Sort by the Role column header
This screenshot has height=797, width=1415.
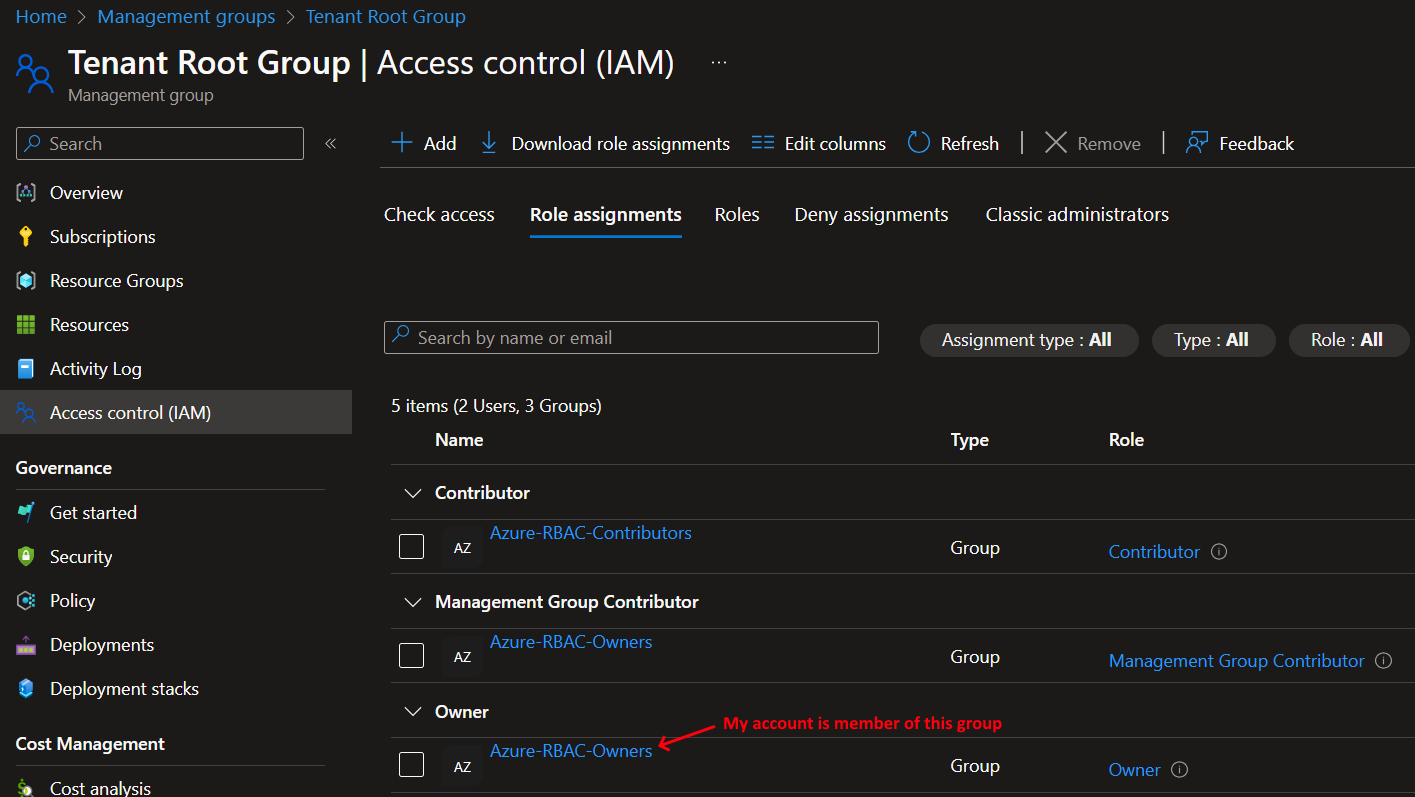point(1126,440)
